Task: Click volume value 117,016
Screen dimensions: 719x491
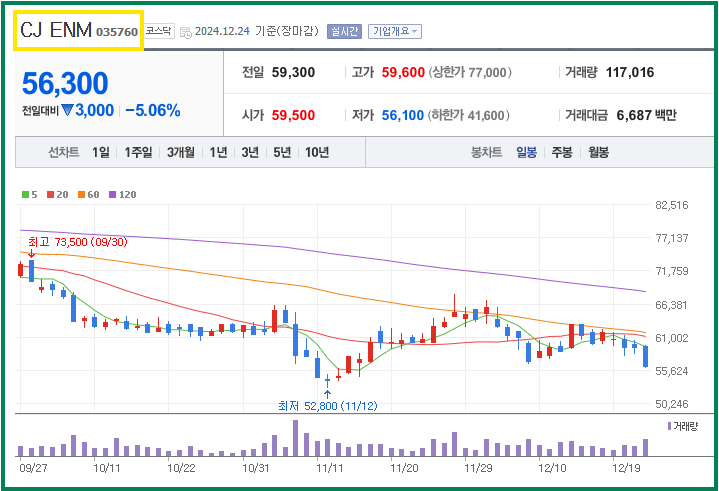Action: [x=630, y=72]
